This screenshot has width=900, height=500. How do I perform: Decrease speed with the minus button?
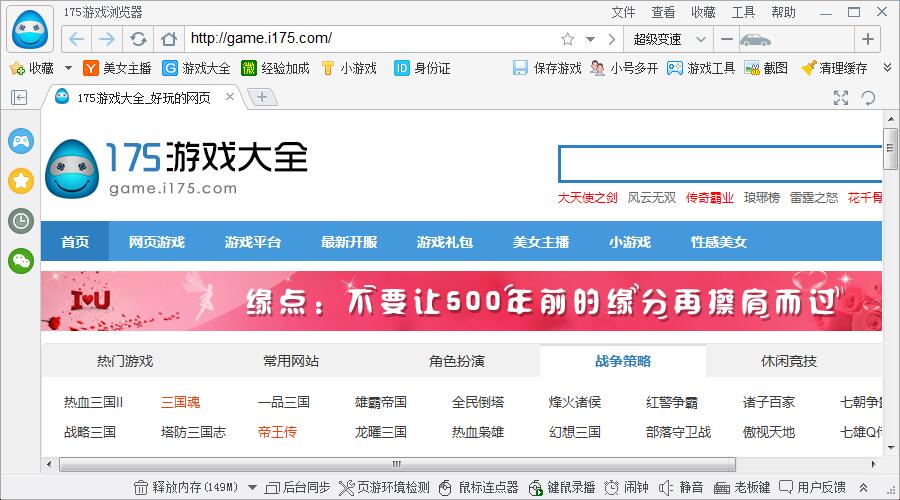[x=727, y=39]
